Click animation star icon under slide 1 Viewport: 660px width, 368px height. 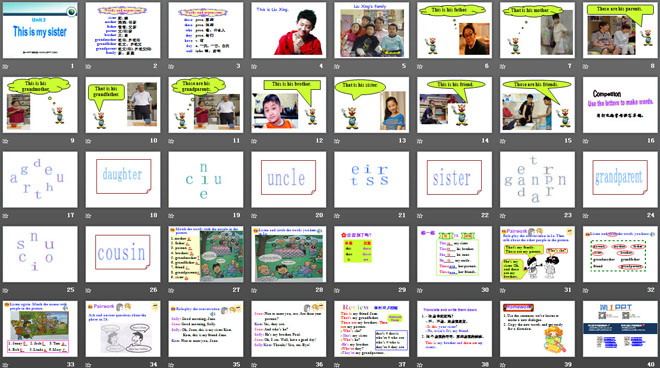(x=5, y=67)
